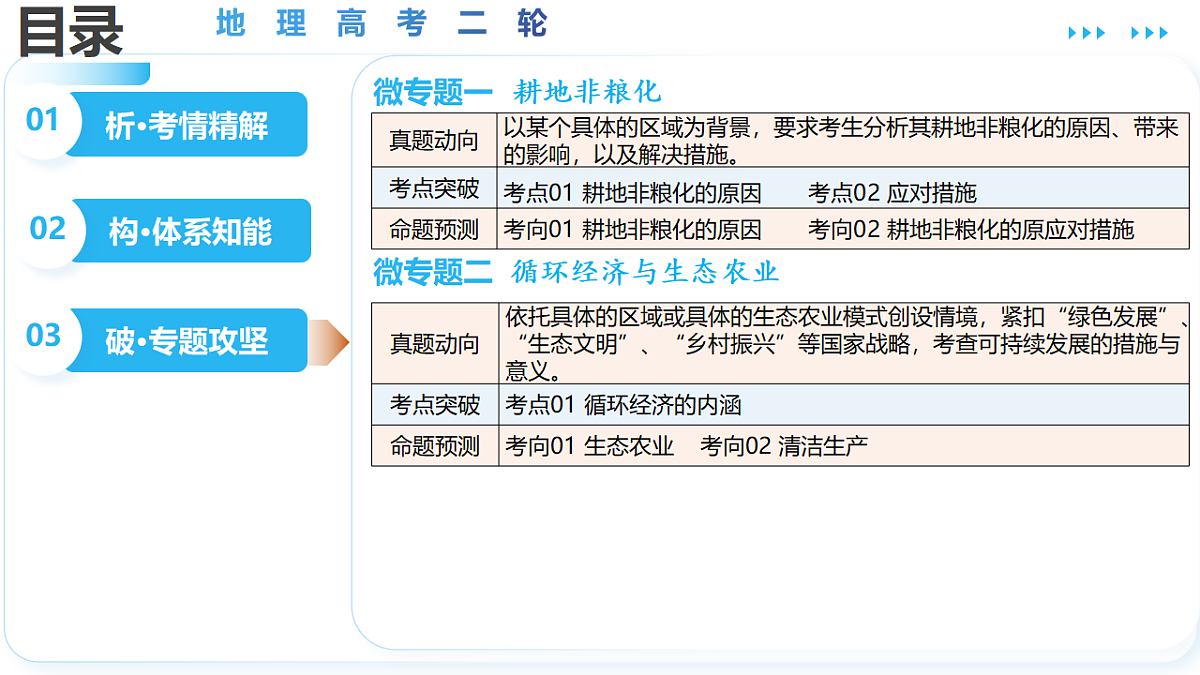1200x675 pixels.
Task: Select the 破•专题攻坚 section button
Action: (x=188, y=340)
